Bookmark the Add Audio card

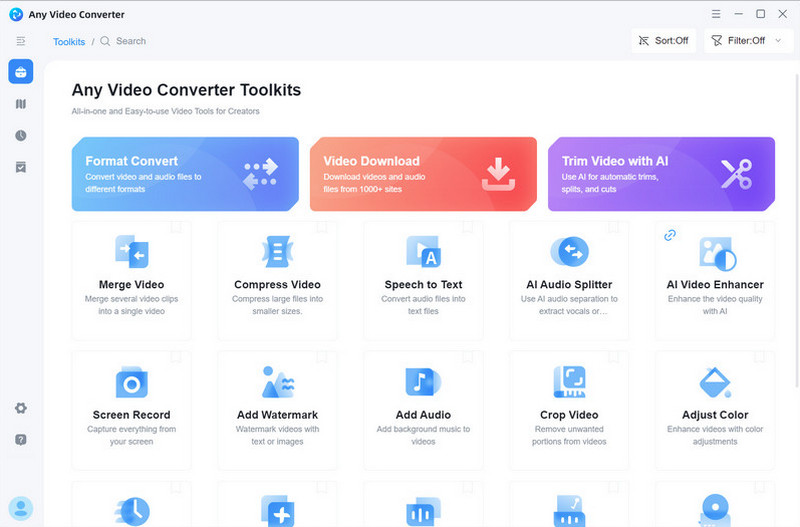(468, 357)
